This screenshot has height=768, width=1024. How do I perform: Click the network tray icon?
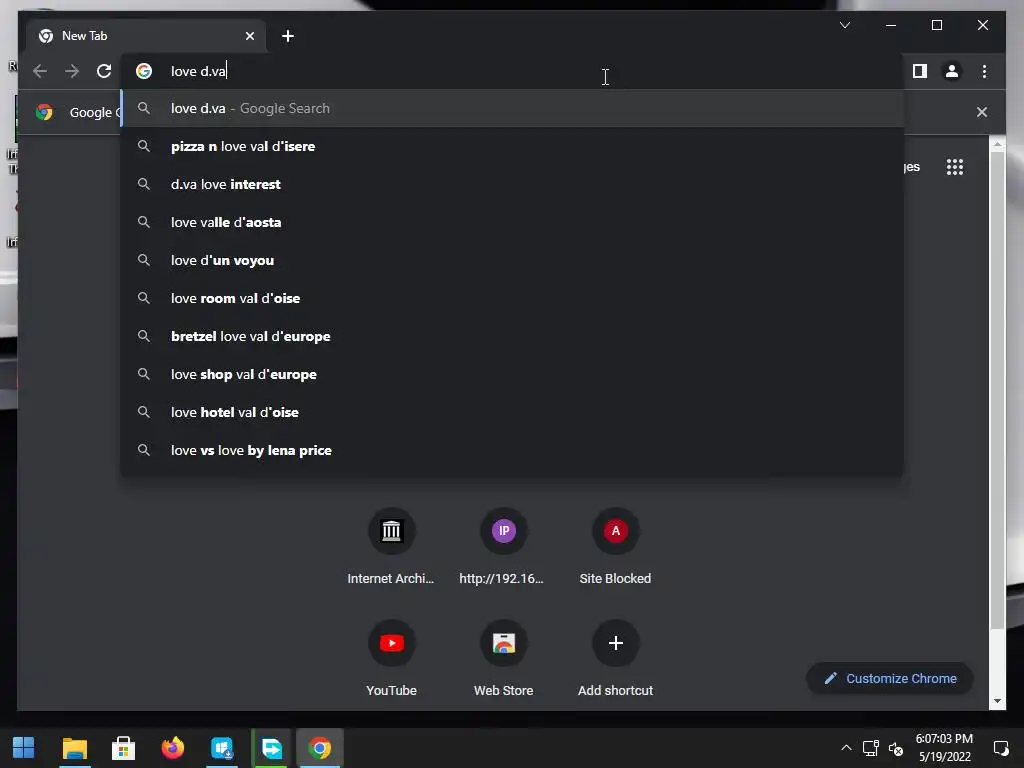(871, 748)
